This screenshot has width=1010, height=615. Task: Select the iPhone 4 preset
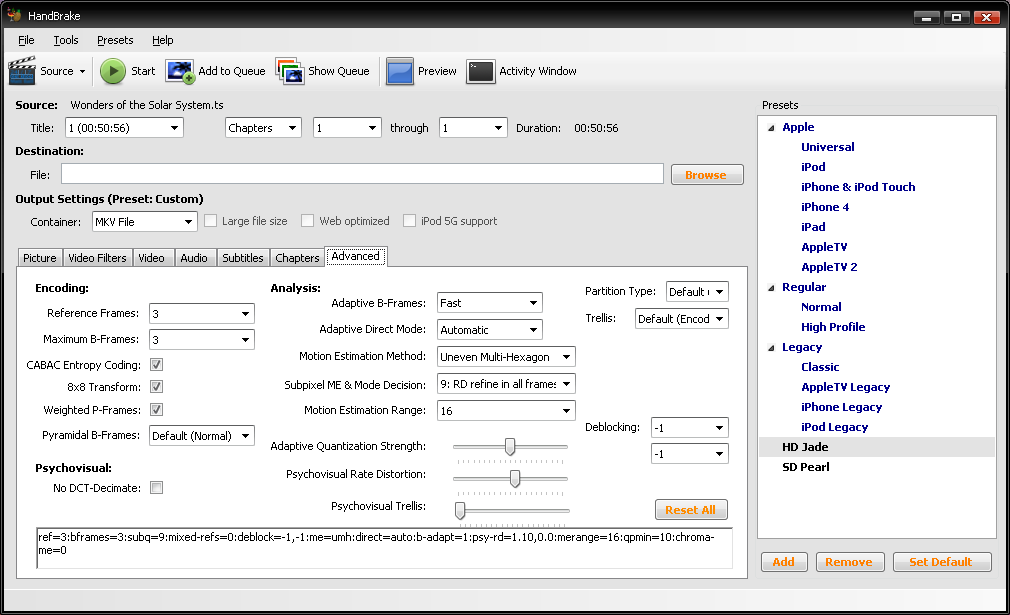[824, 207]
